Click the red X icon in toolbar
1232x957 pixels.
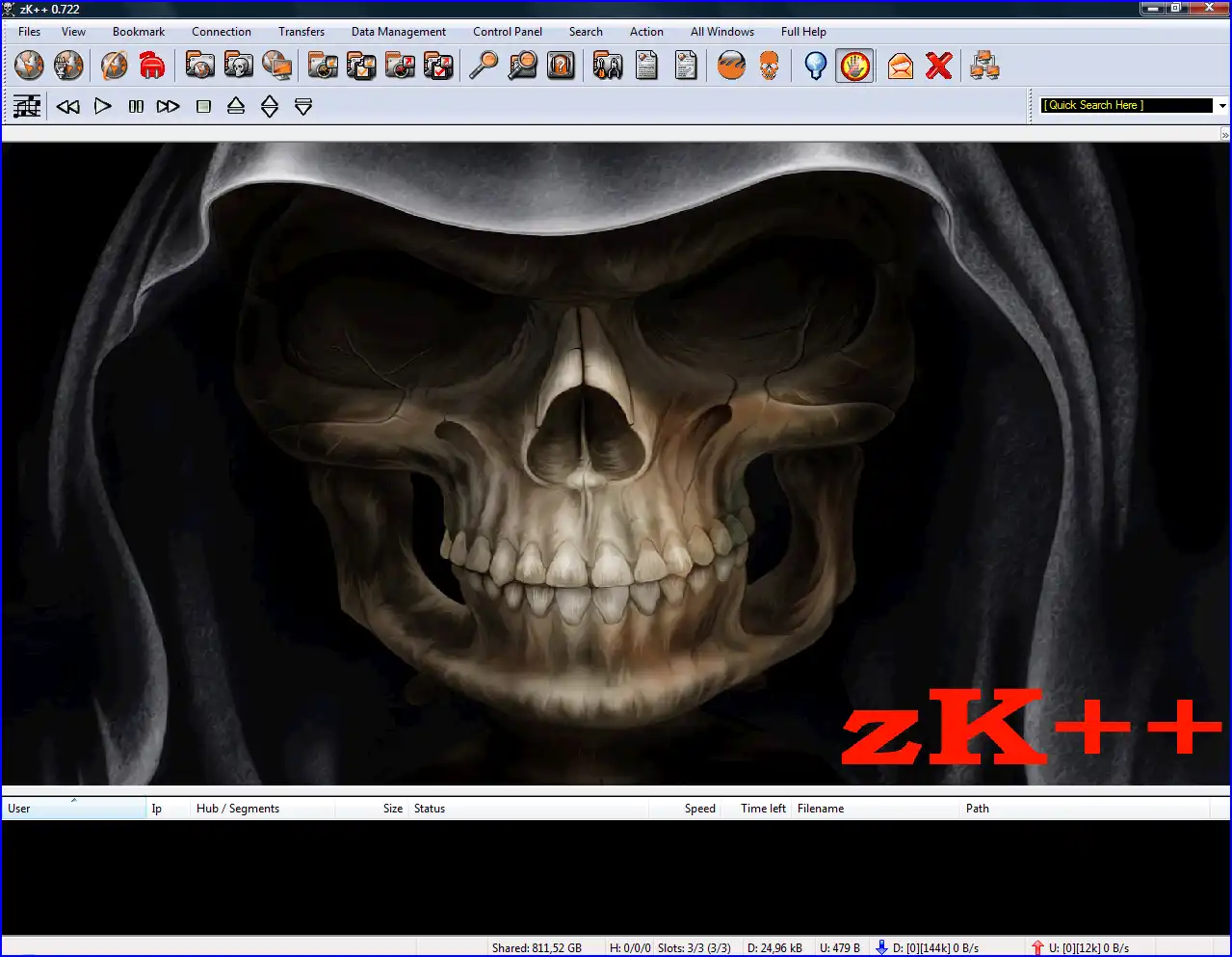pyautogui.click(x=939, y=66)
